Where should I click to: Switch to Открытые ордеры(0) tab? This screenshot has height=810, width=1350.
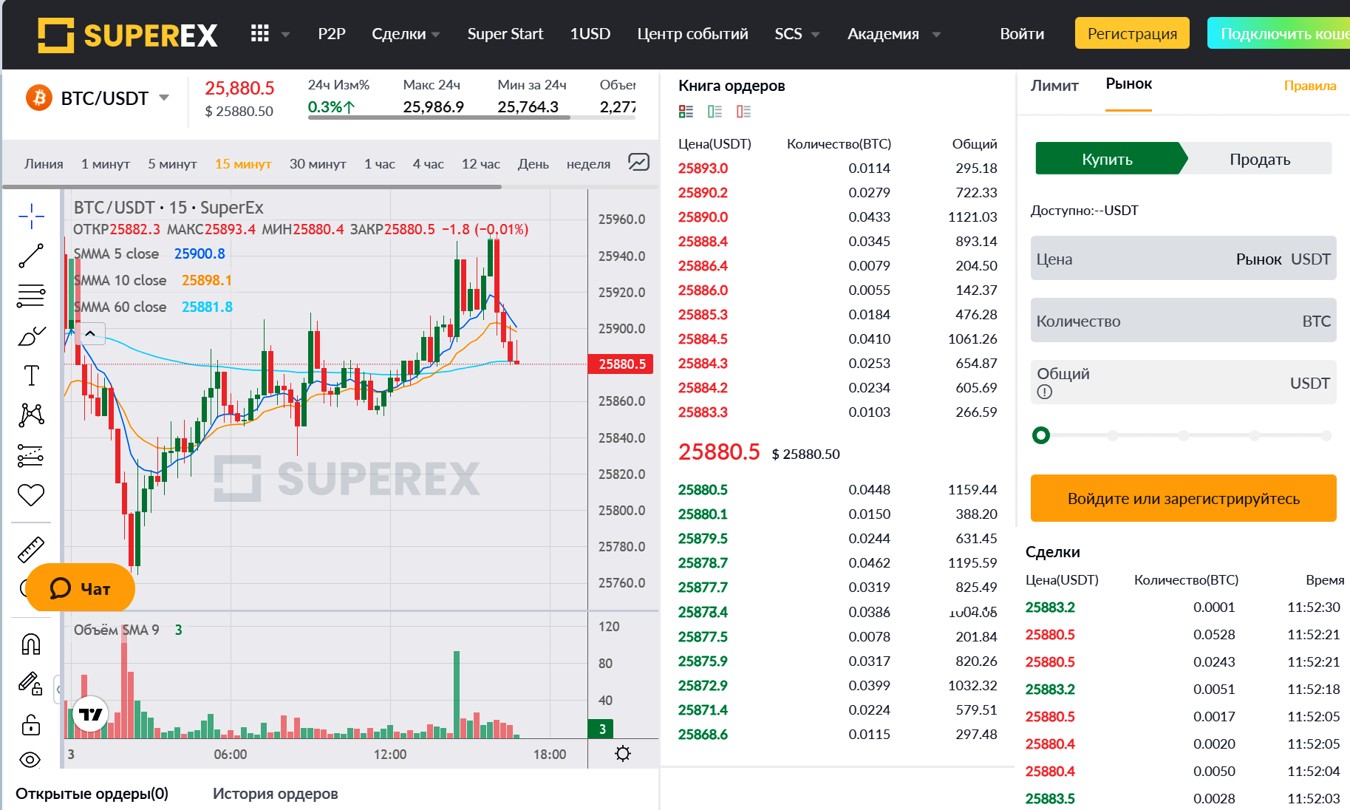coord(92,794)
